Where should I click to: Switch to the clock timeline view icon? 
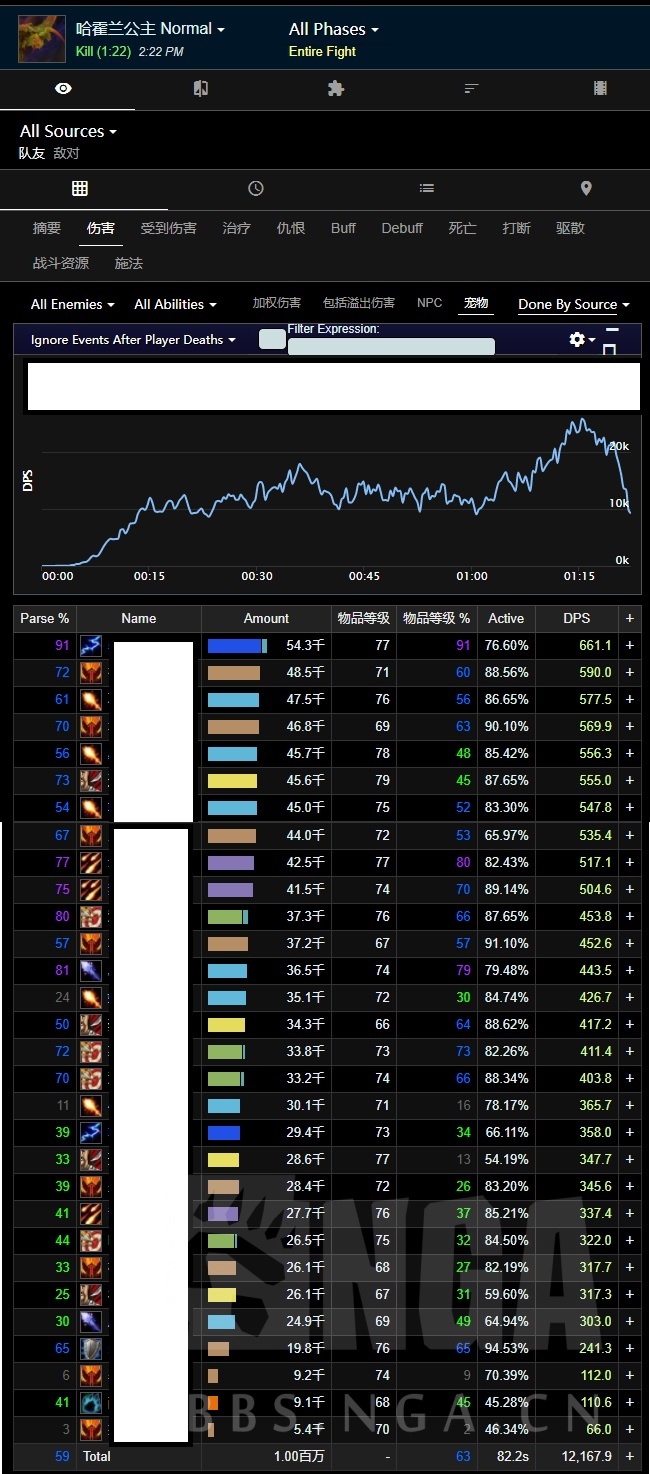(x=256, y=189)
